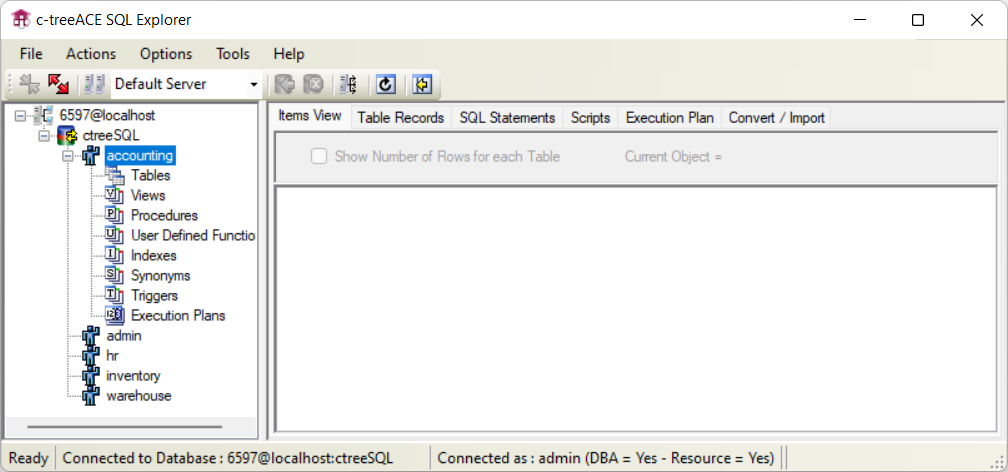Click the warehouse user icon
The width and height of the screenshot is (1008, 472).
click(91, 395)
